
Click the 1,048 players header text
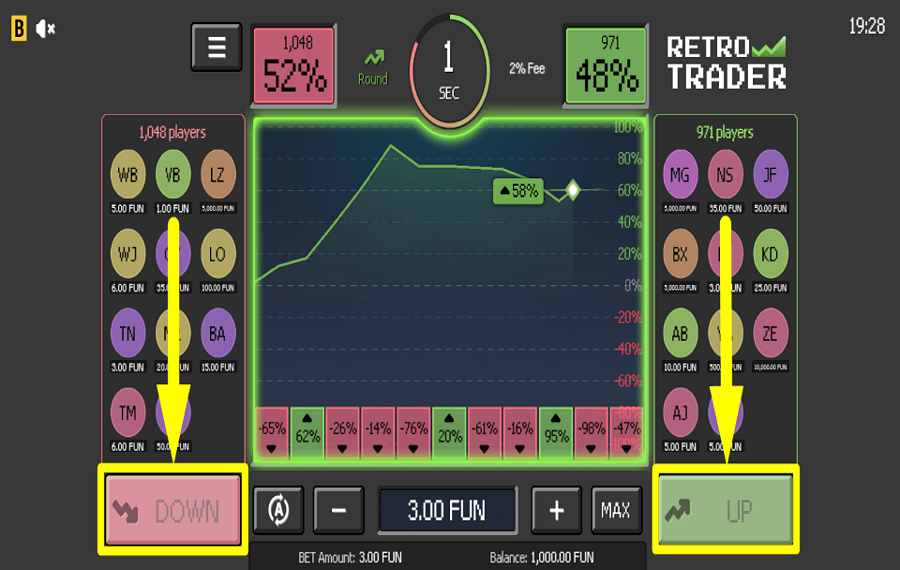tap(172, 133)
